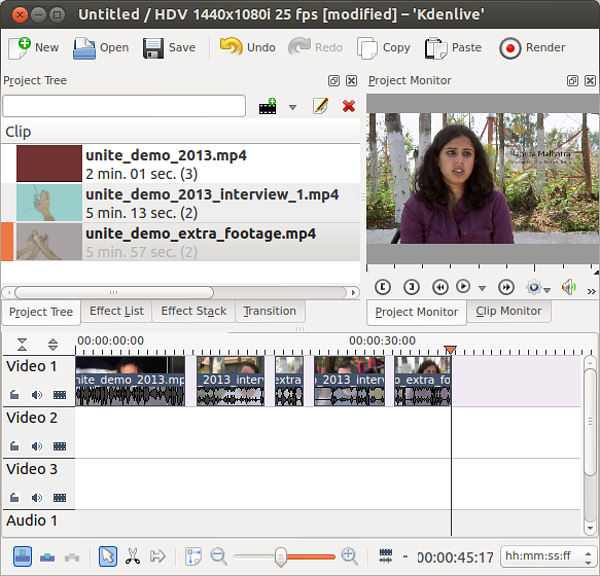Fit zoom to project icon
This screenshot has height=576, width=600.
[194, 557]
